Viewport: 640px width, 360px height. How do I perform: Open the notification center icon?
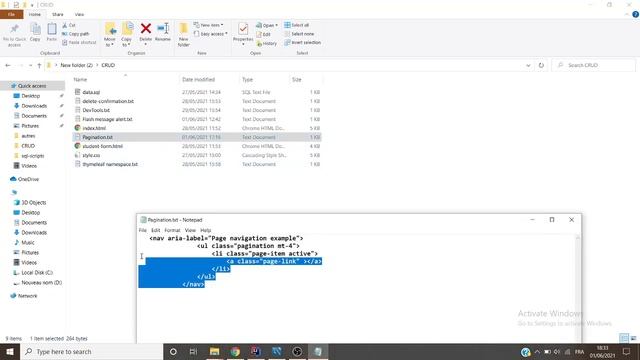[627, 351]
